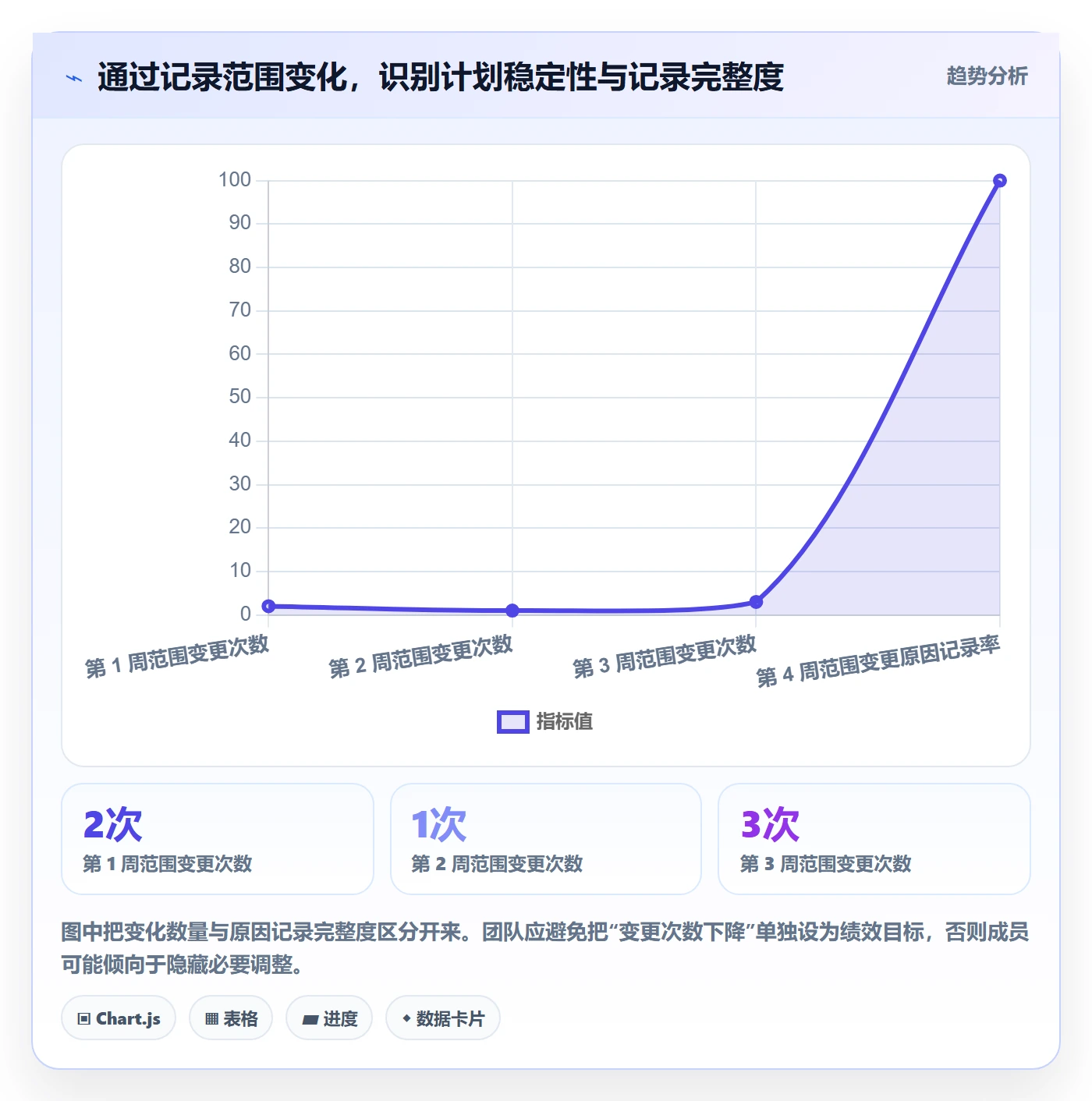
Task: Select the week 1 data point on the line
Action: (268, 606)
